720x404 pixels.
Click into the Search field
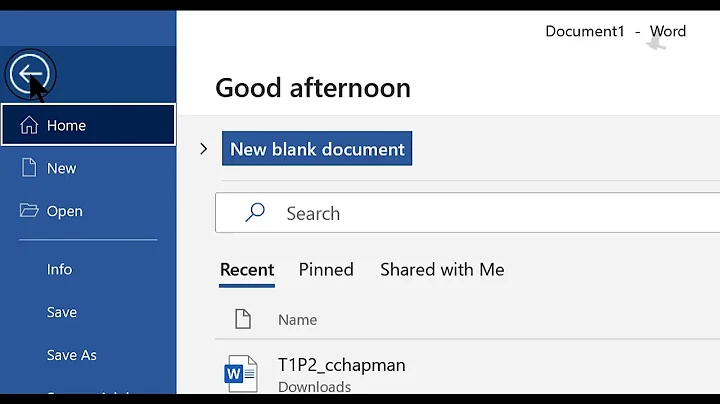(x=467, y=213)
